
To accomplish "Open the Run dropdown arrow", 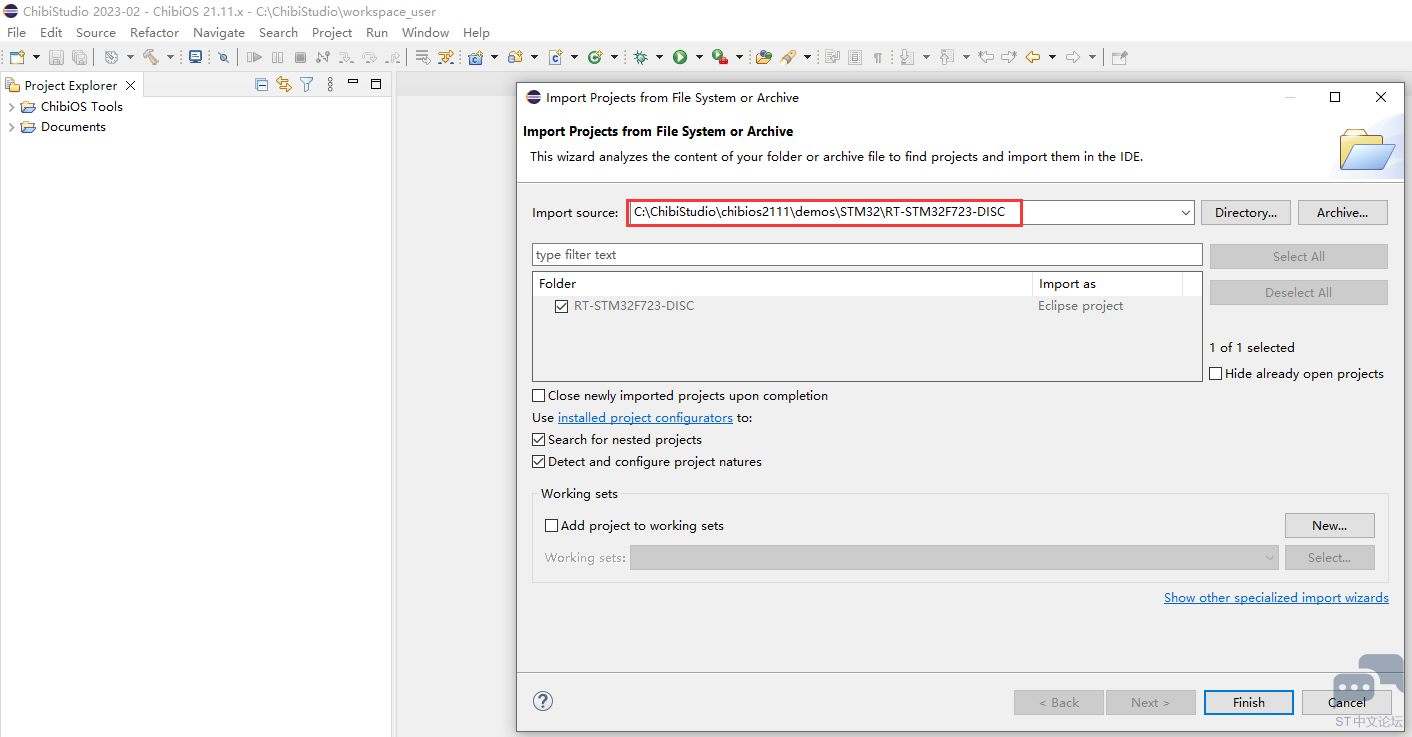I will pos(698,57).
